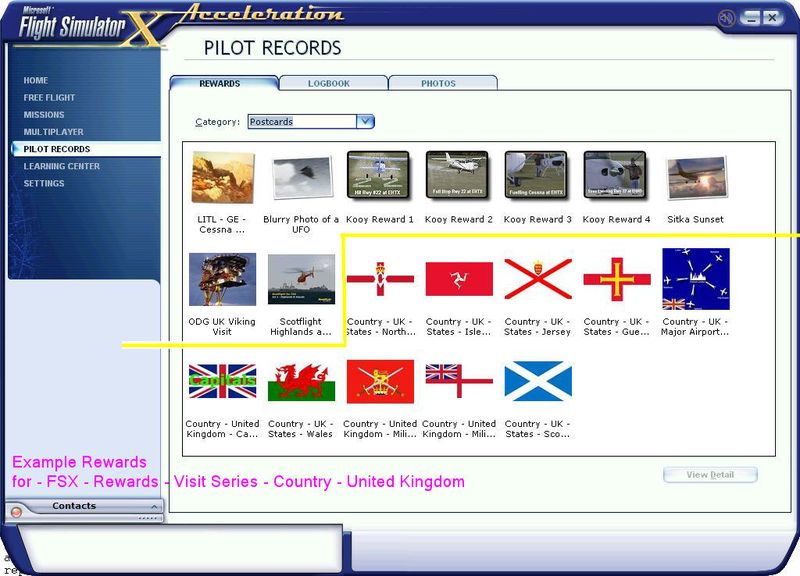Screen dimensions: 800x576
Task: Click the 'Sitka Sunset' caption text
Action: (695, 219)
